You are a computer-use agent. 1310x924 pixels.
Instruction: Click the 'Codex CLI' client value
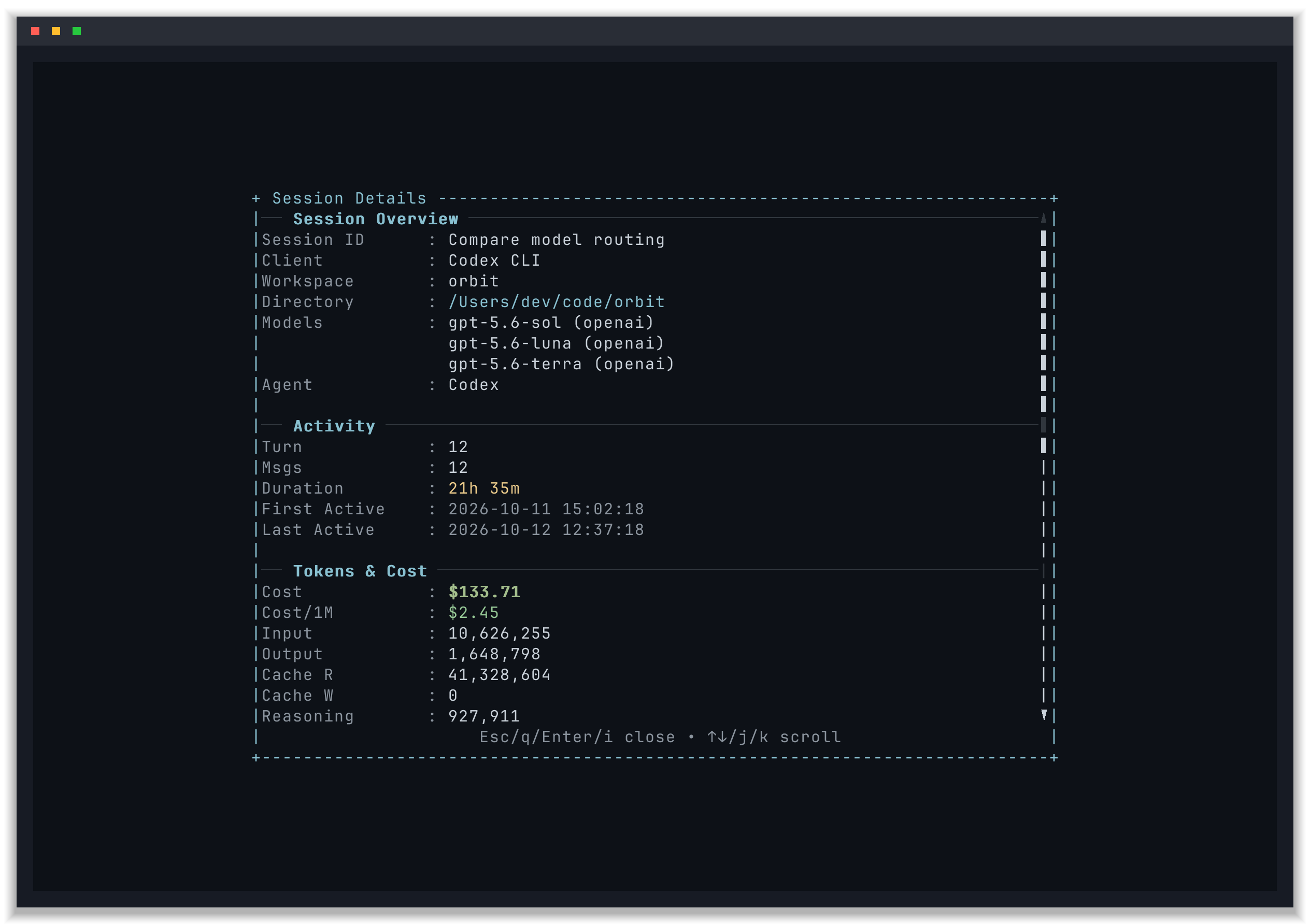pyautogui.click(x=494, y=260)
